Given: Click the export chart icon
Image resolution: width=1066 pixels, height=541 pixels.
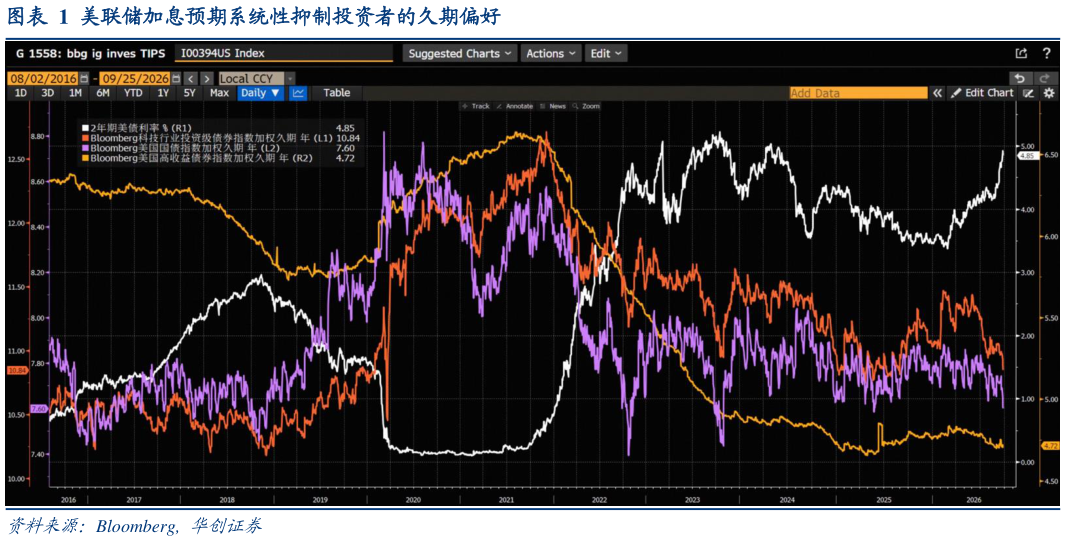Looking at the screenshot, I should 1020,53.
